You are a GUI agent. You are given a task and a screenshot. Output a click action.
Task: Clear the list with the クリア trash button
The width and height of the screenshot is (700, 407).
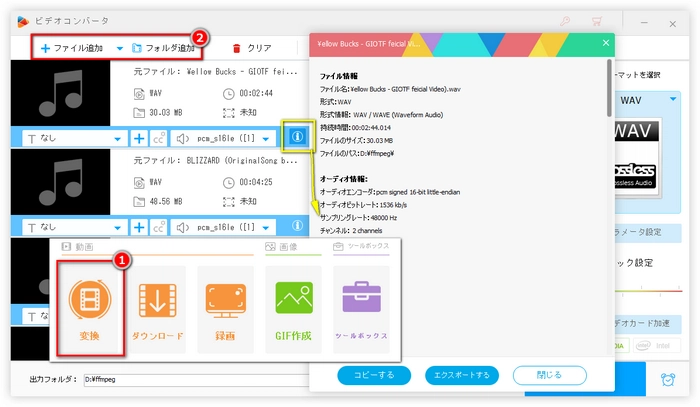point(252,48)
